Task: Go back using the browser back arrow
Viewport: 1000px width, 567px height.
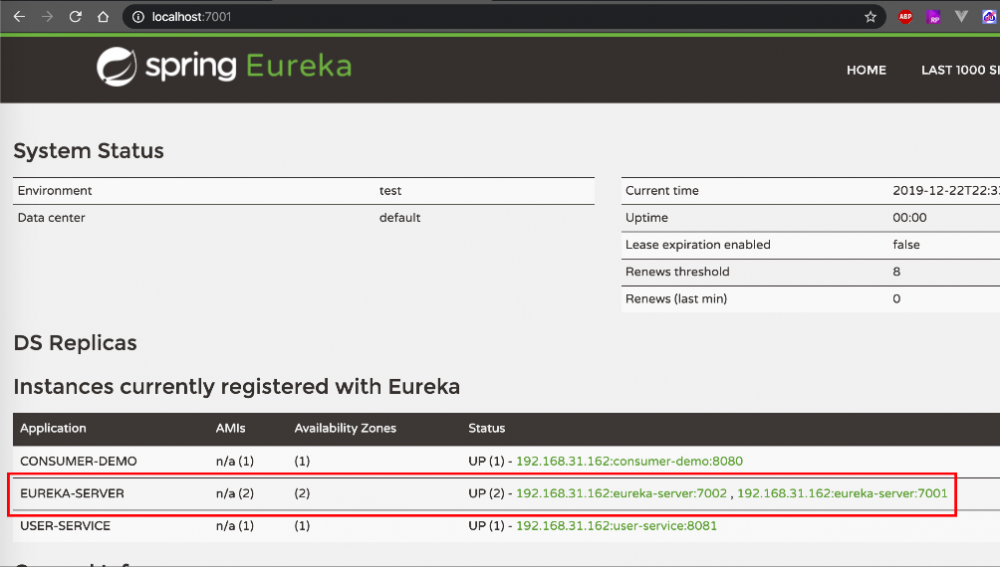Action: coord(19,17)
